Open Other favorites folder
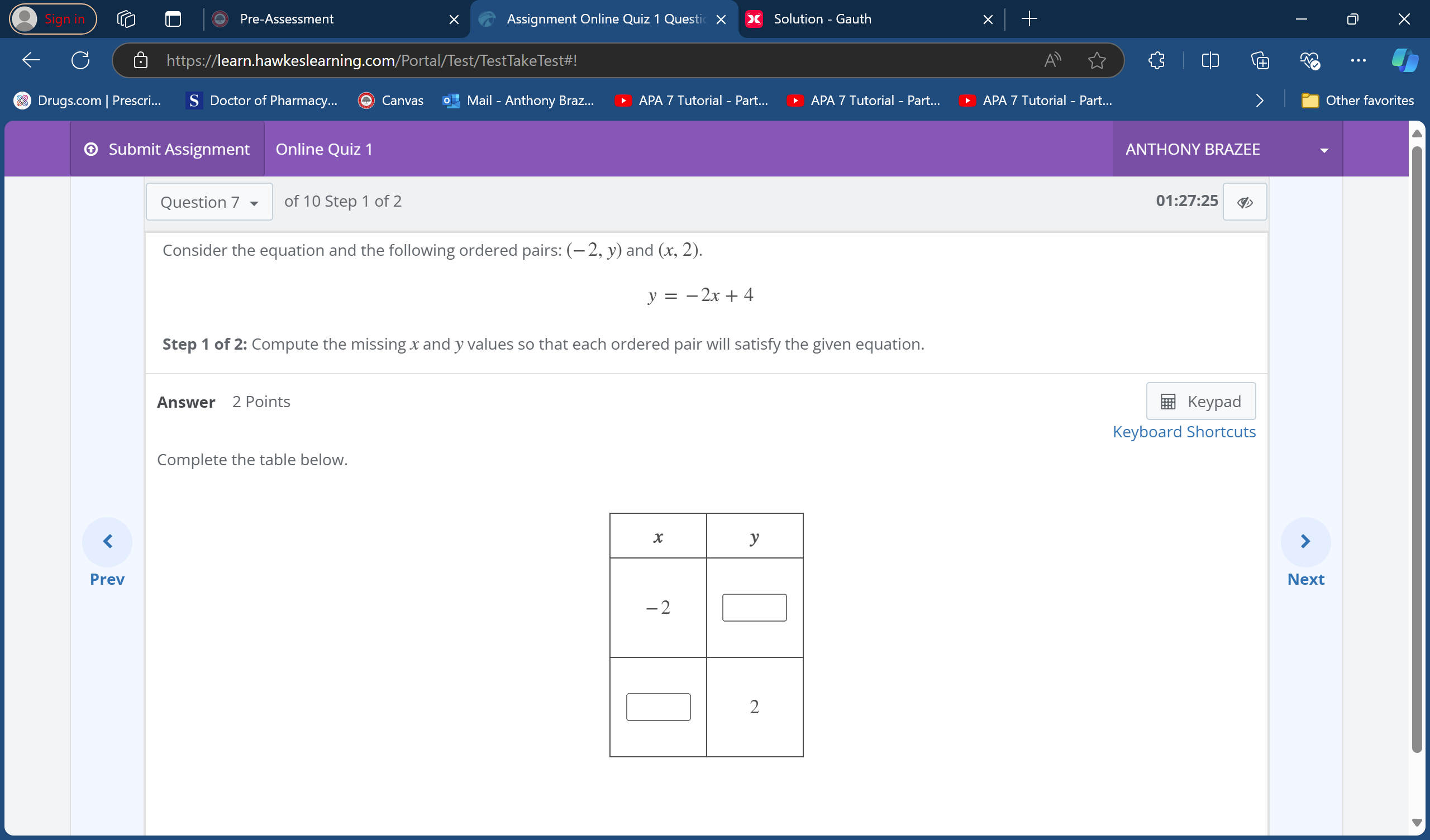The width and height of the screenshot is (1430, 840). pos(1357,101)
